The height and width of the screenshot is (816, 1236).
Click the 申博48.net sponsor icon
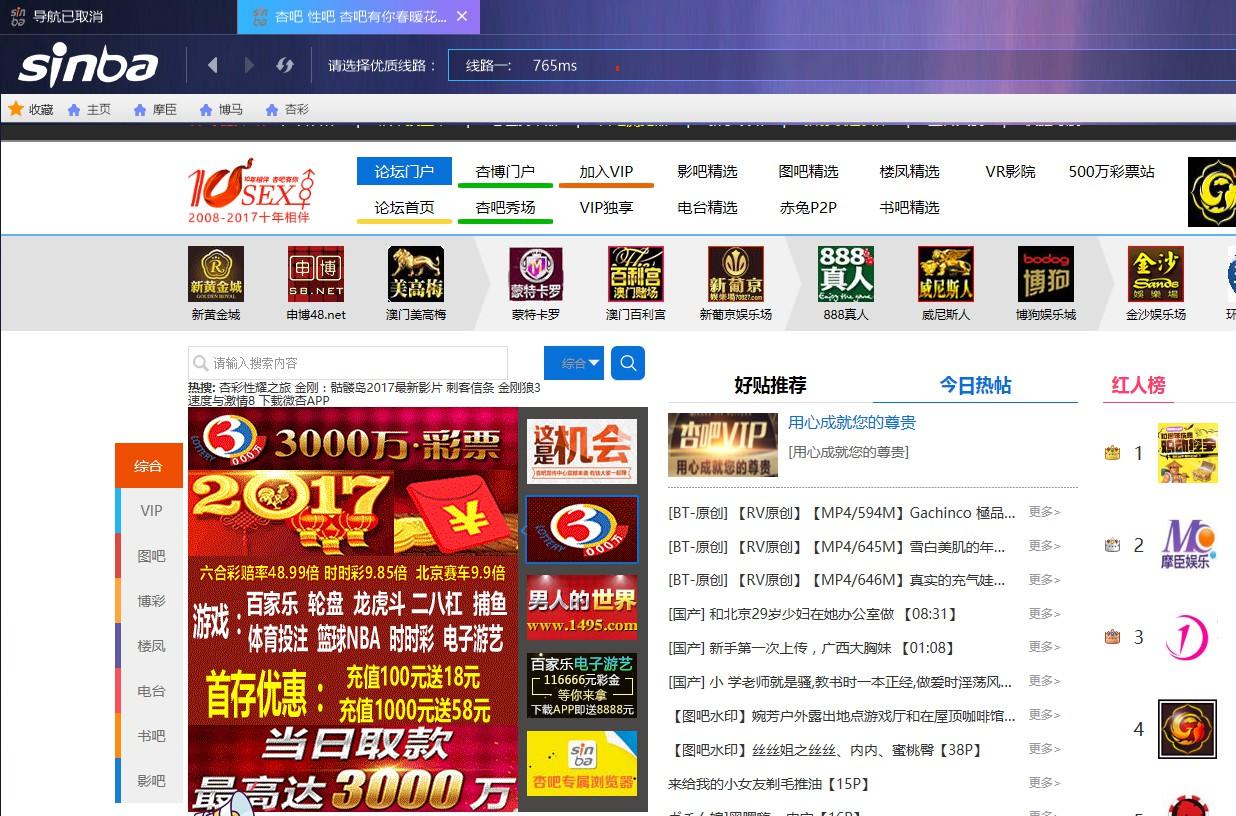click(x=316, y=274)
